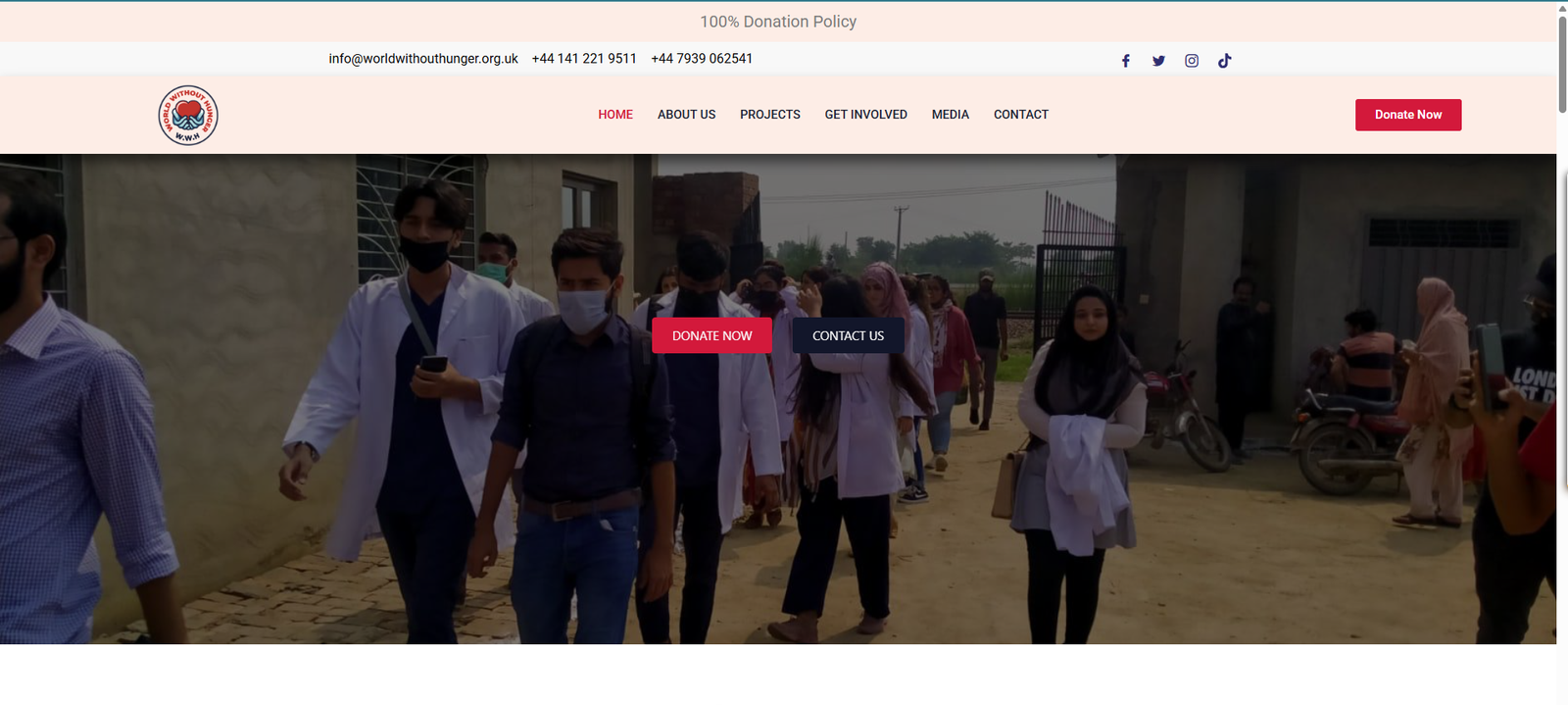Open the PROJECTS menu item
This screenshot has height=705, width=1568.
(770, 115)
